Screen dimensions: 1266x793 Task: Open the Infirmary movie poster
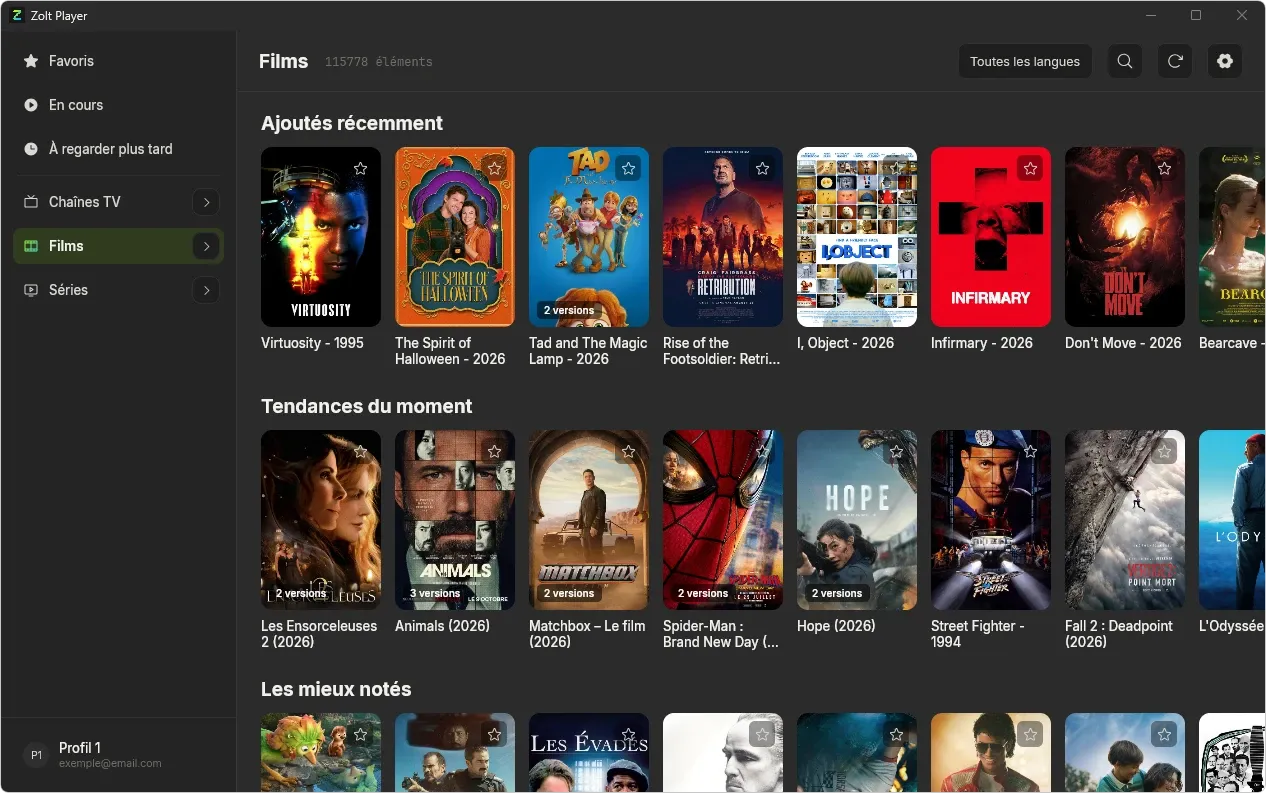click(991, 237)
